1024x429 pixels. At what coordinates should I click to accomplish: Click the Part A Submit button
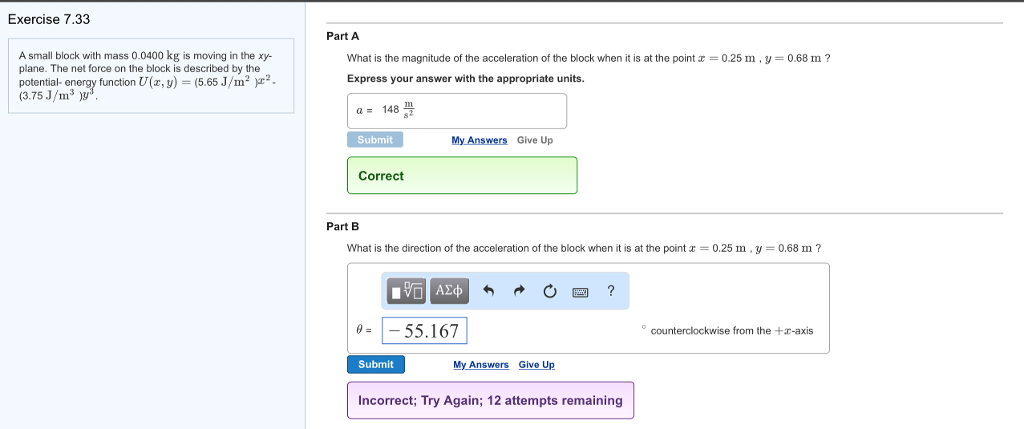click(375, 140)
